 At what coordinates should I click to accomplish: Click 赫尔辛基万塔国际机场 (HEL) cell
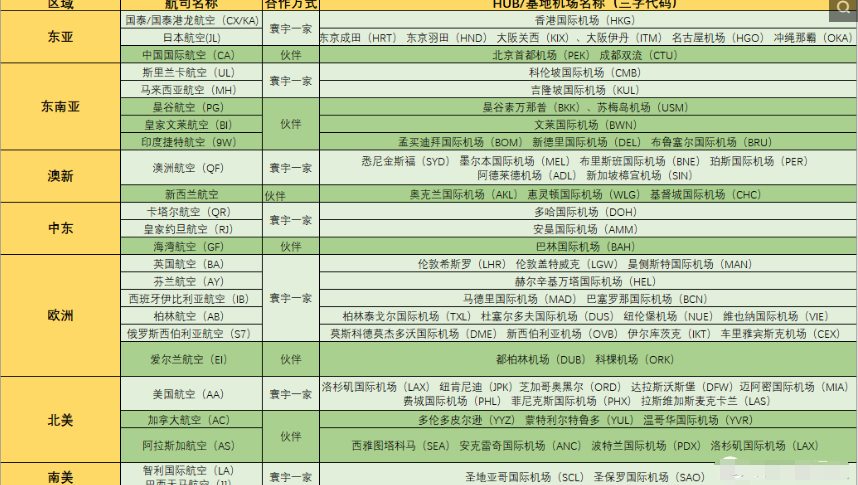[x=588, y=281]
